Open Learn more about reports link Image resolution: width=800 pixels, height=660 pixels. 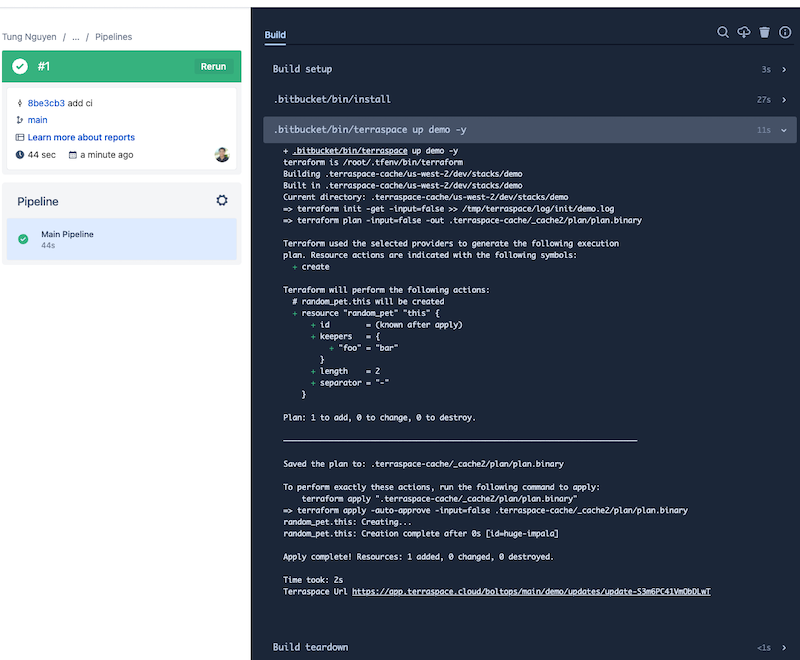click(81, 137)
